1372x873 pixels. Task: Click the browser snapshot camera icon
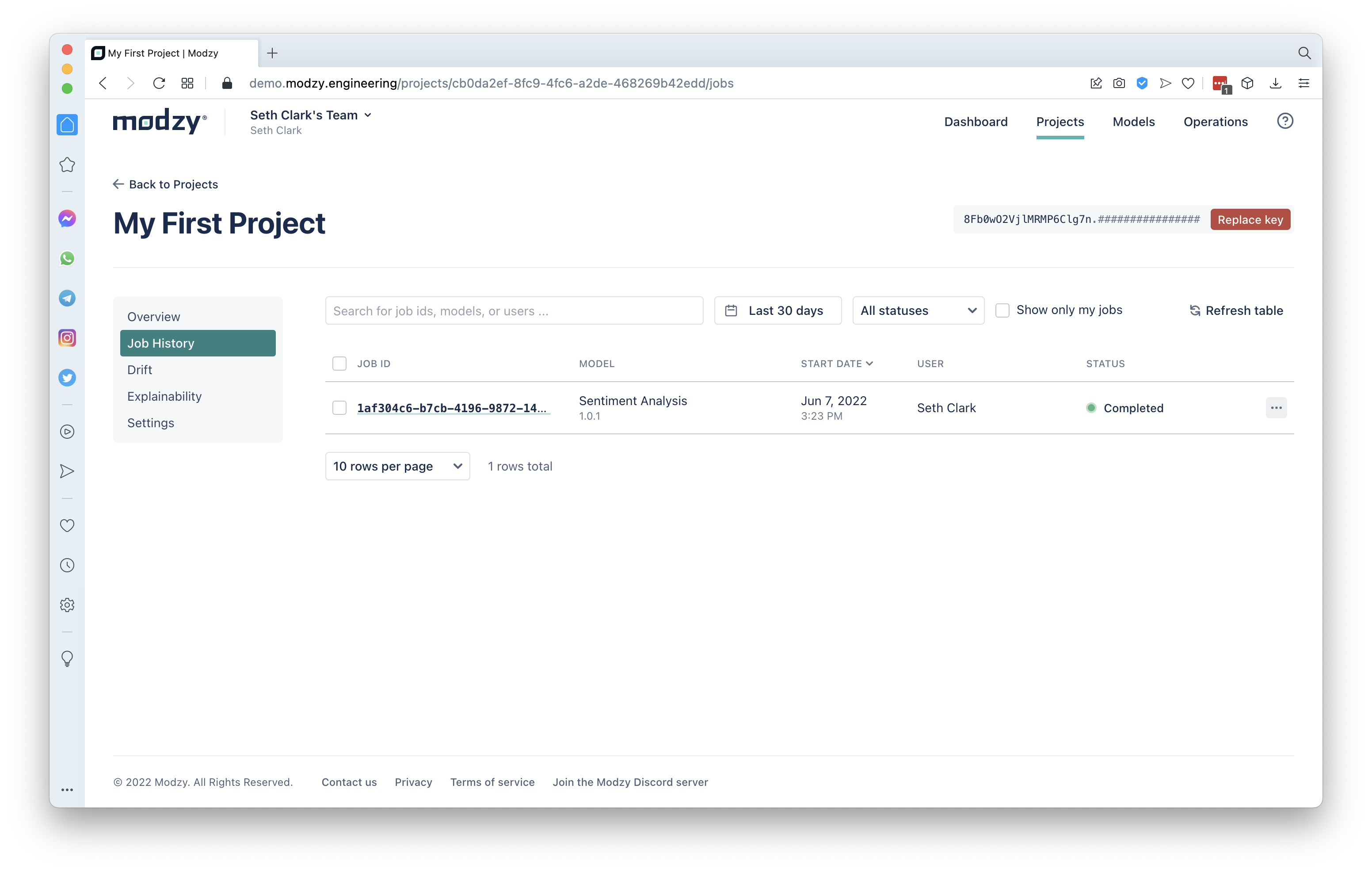pyautogui.click(x=1118, y=83)
